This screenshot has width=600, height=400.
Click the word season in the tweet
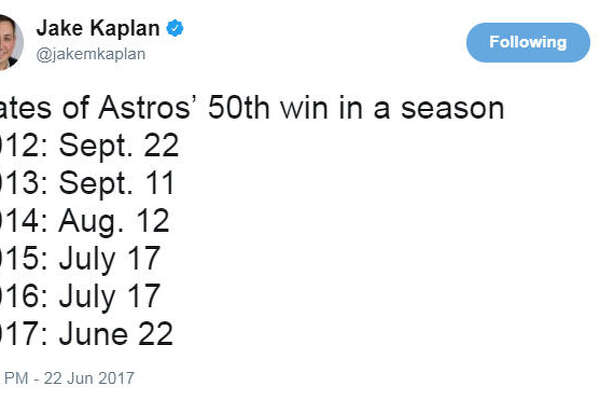452,108
